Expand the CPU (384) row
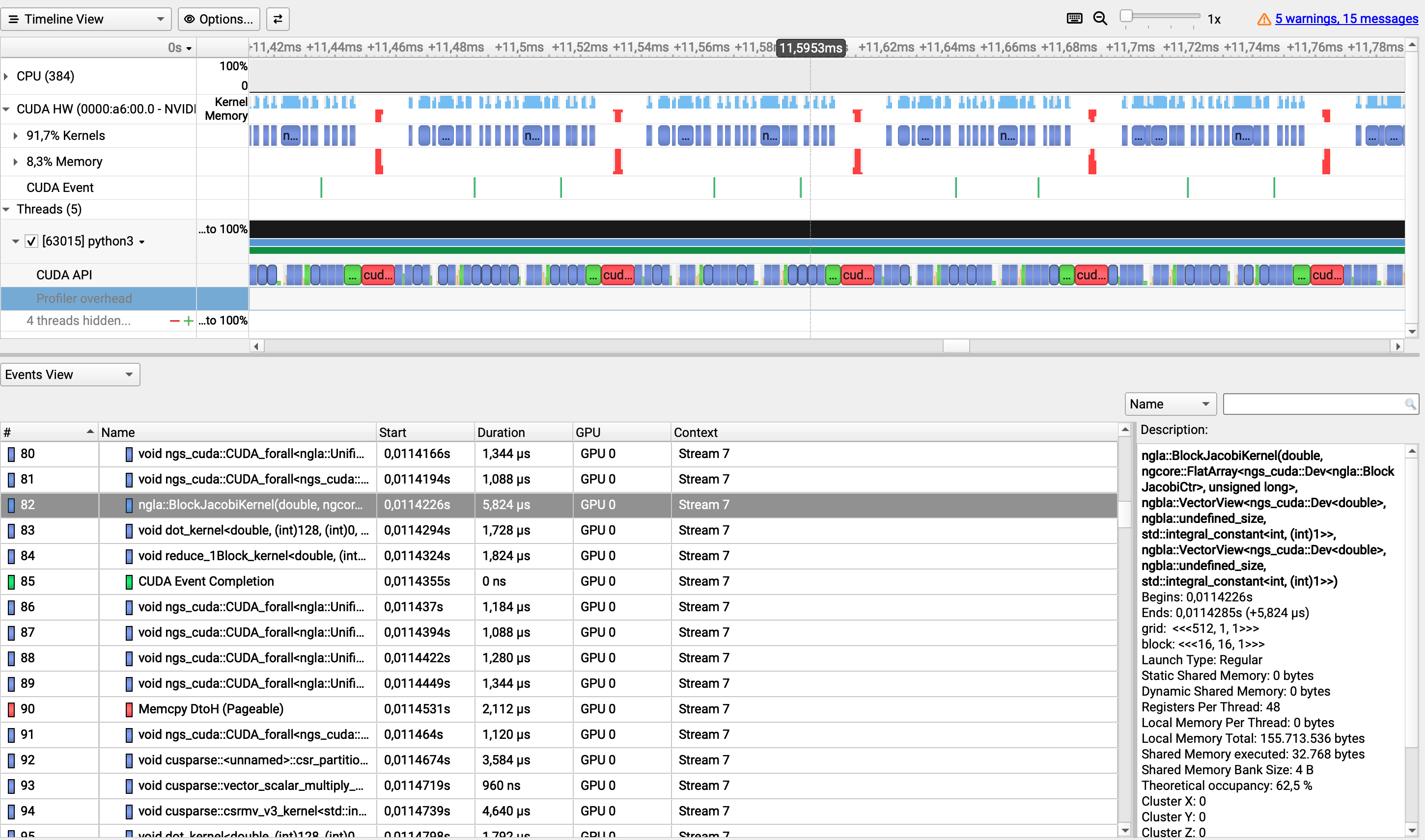 [x=6, y=76]
